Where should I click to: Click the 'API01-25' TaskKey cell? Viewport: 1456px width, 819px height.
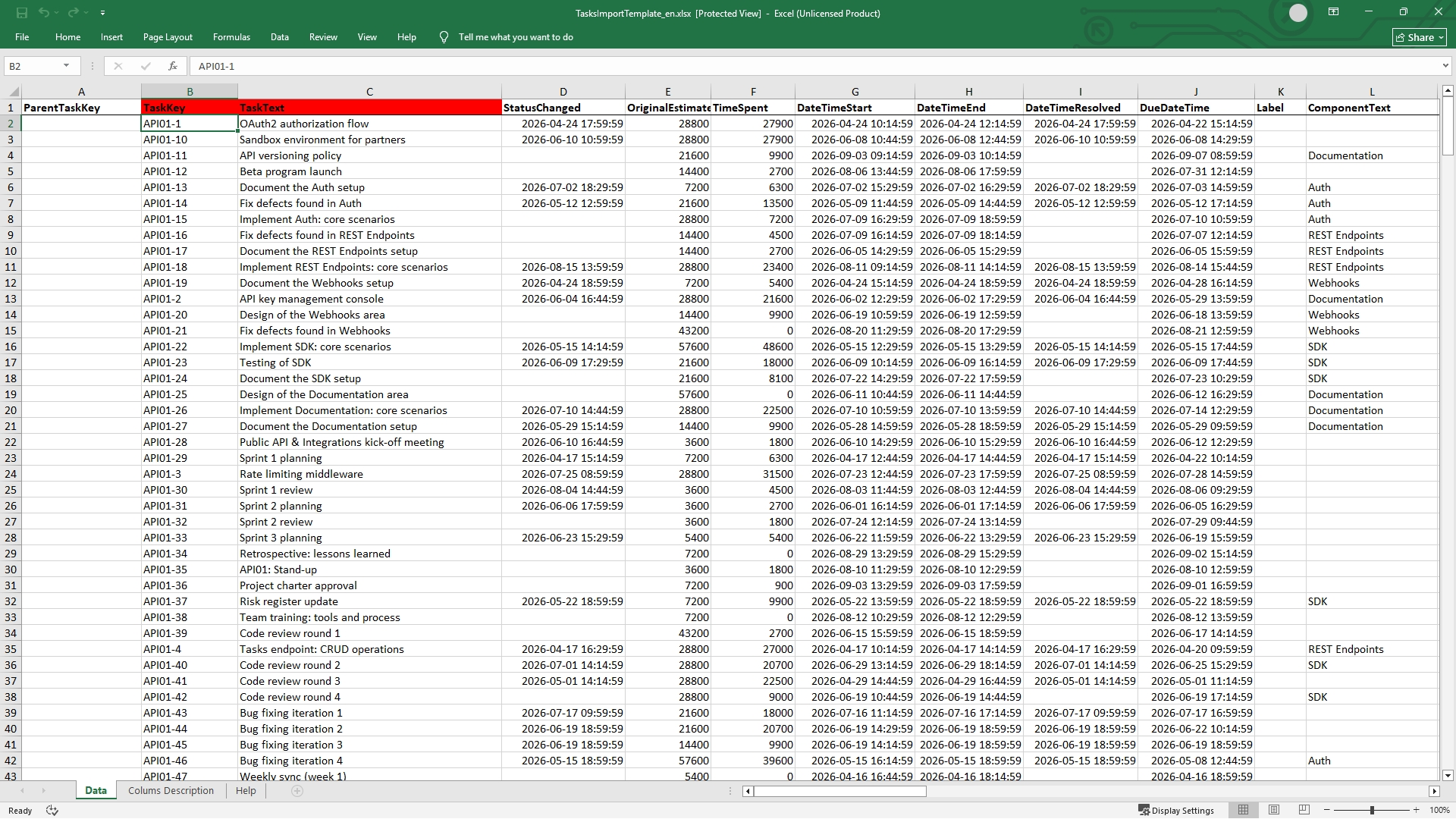(190, 394)
